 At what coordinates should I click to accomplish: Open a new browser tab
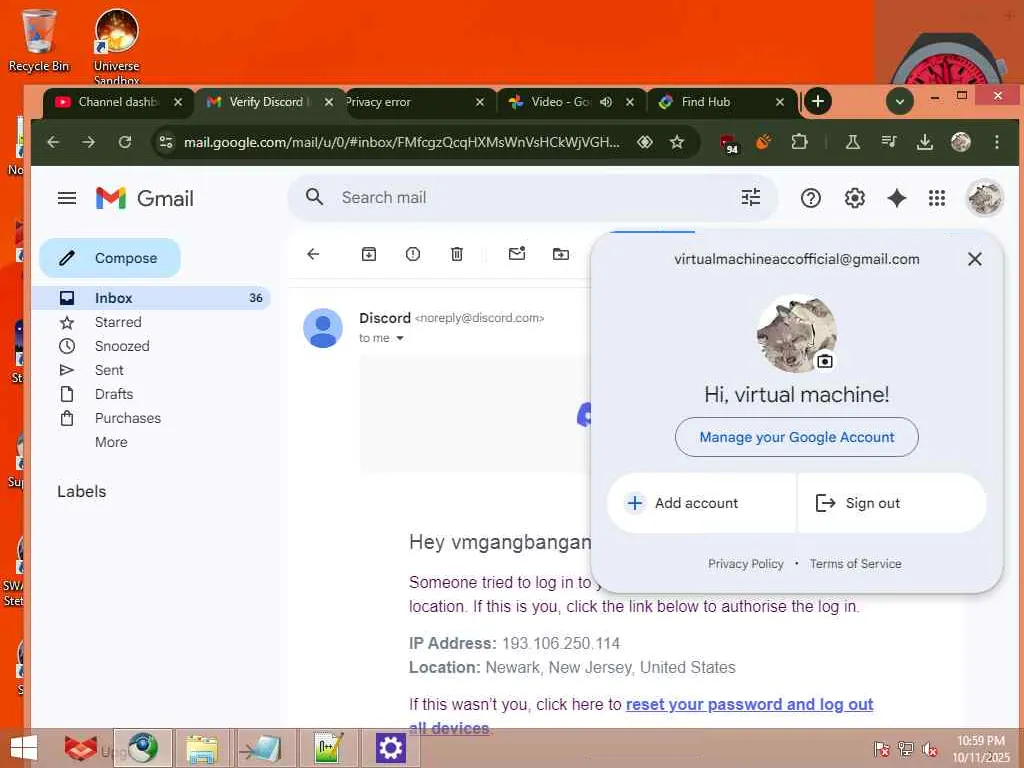(818, 101)
